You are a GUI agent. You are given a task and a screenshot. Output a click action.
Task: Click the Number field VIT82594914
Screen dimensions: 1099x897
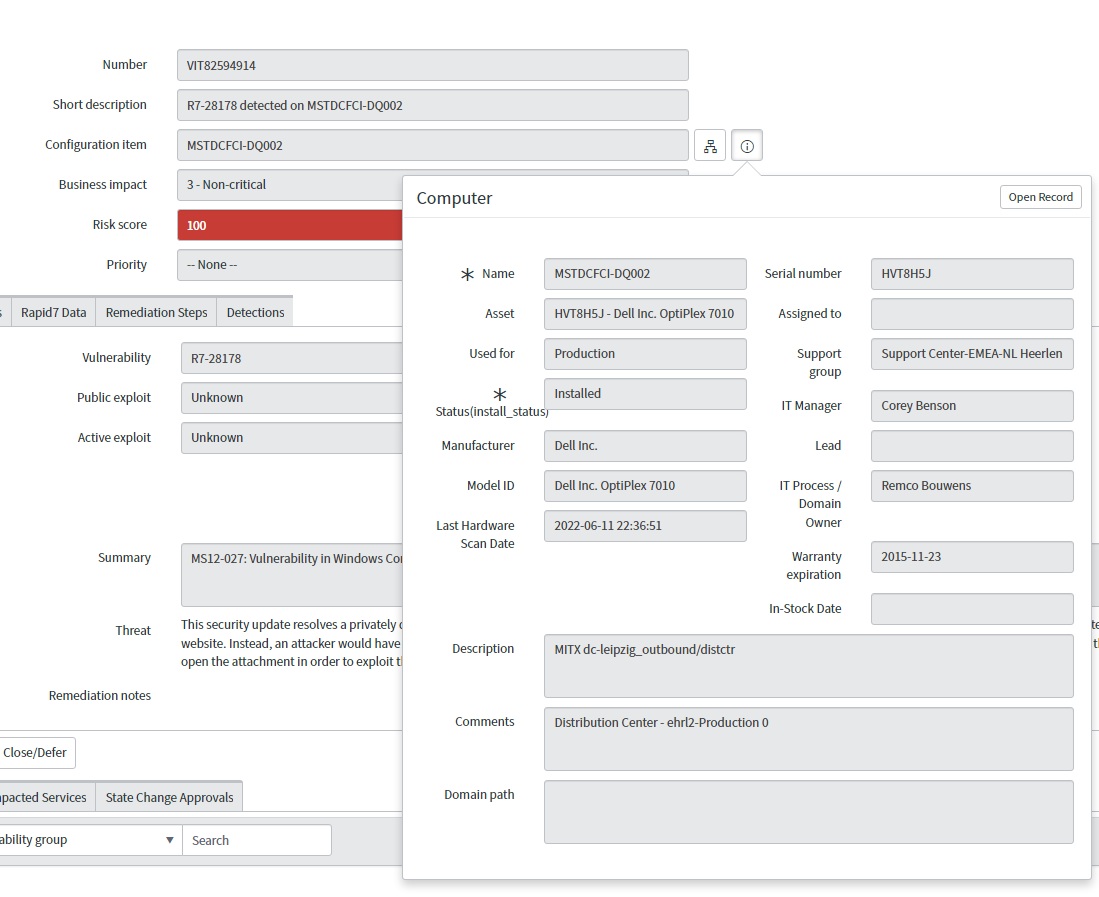click(432, 65)
